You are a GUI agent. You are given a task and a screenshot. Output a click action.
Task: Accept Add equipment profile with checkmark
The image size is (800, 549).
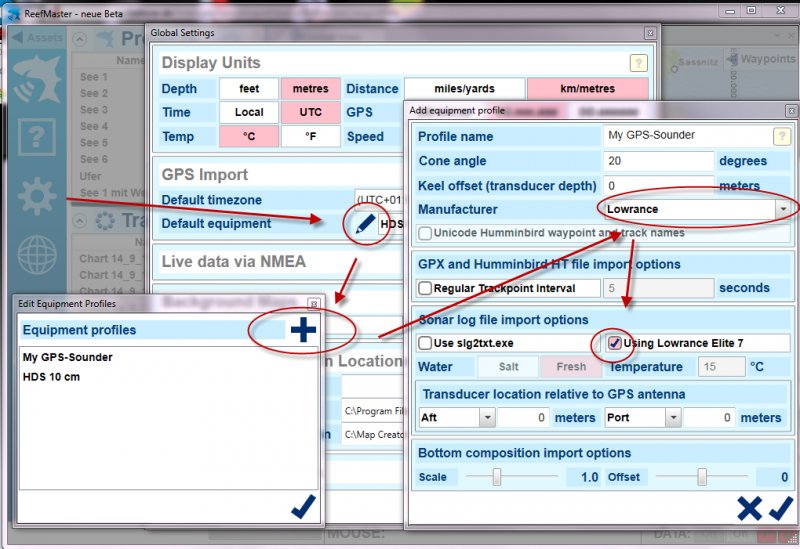[x=780, y=508]
